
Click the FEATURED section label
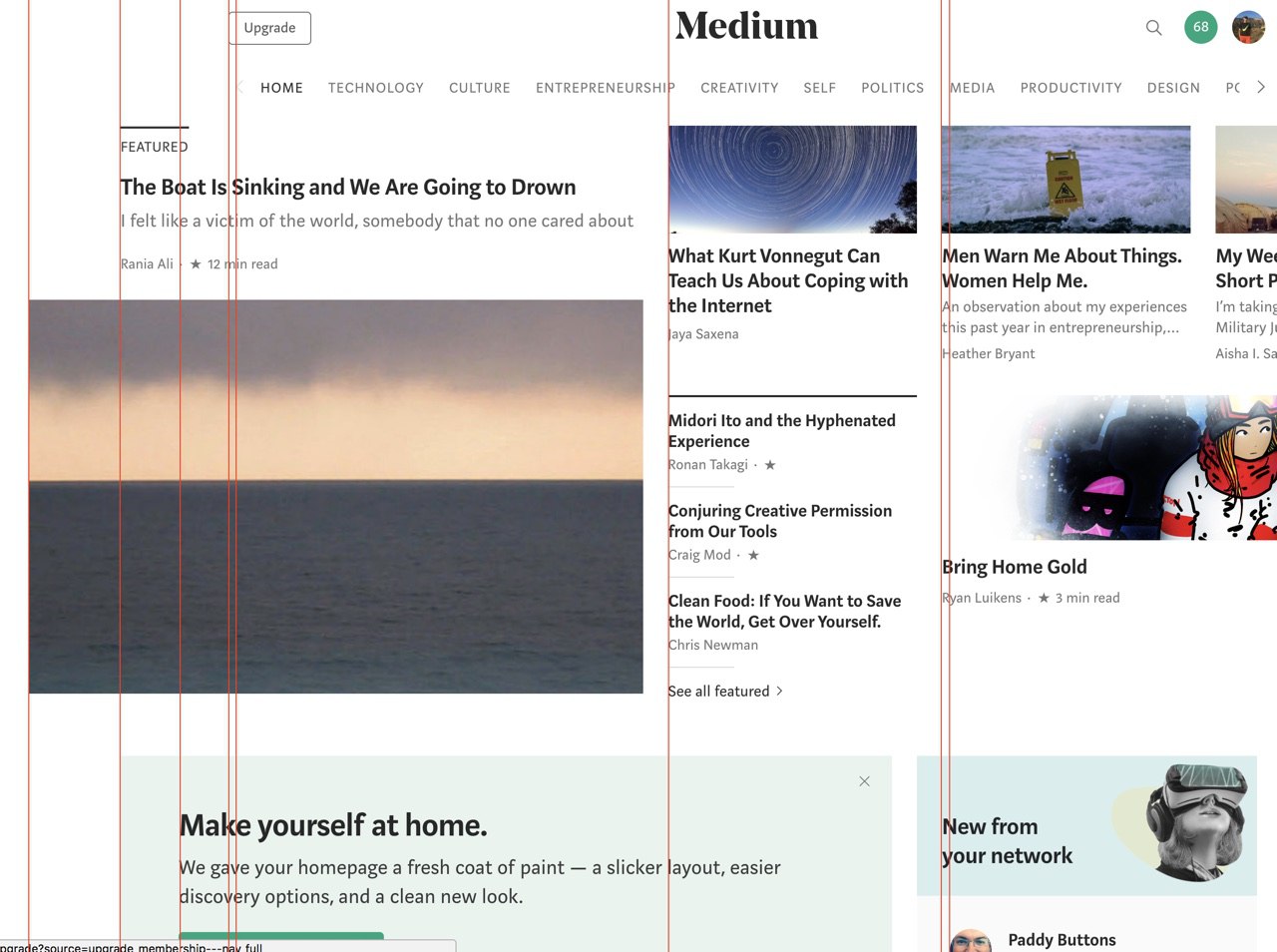(155, 147)
